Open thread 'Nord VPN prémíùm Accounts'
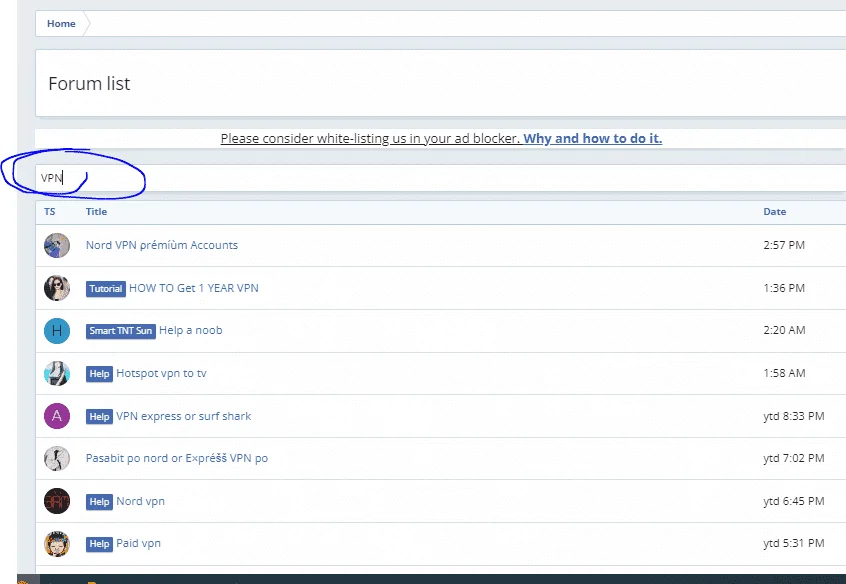Image resolution: width=846 pixels, height=584 pixels. point(161,245)
